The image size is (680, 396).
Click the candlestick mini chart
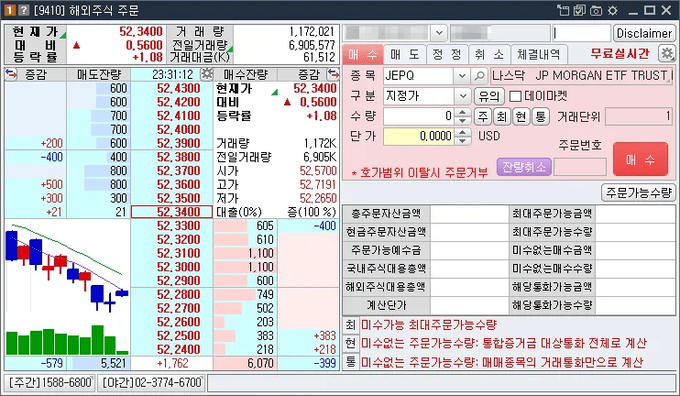tap(67, 288)
